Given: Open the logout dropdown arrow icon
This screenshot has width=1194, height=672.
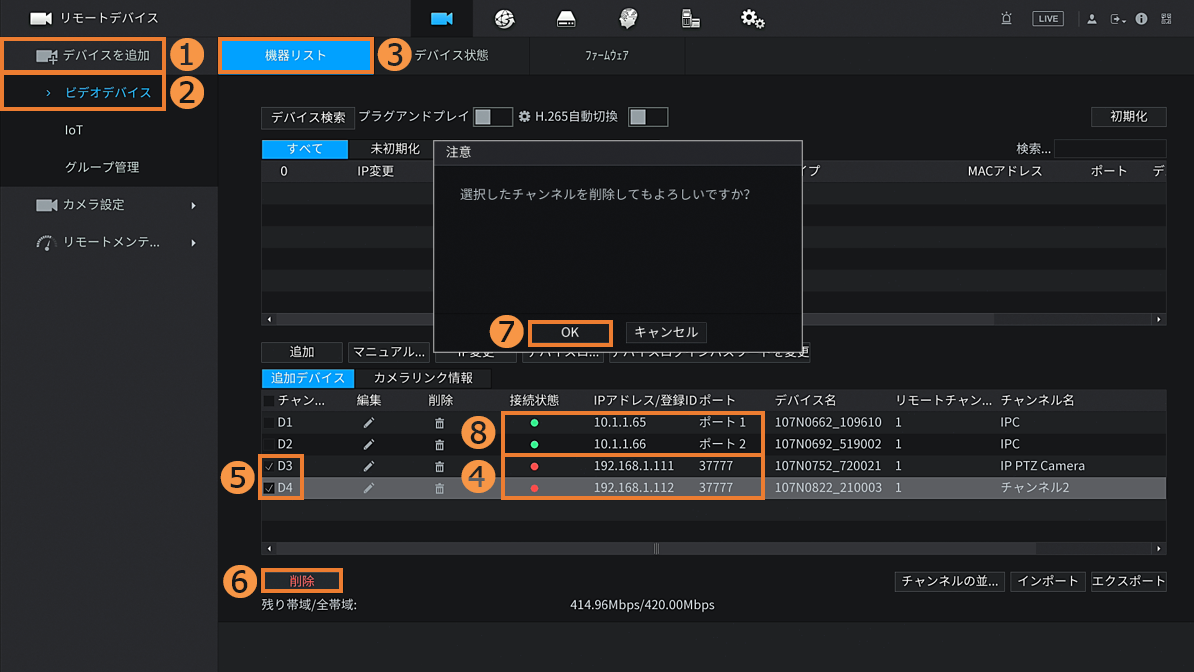Looking at the screenshot, I should (x=1118, y=19).
